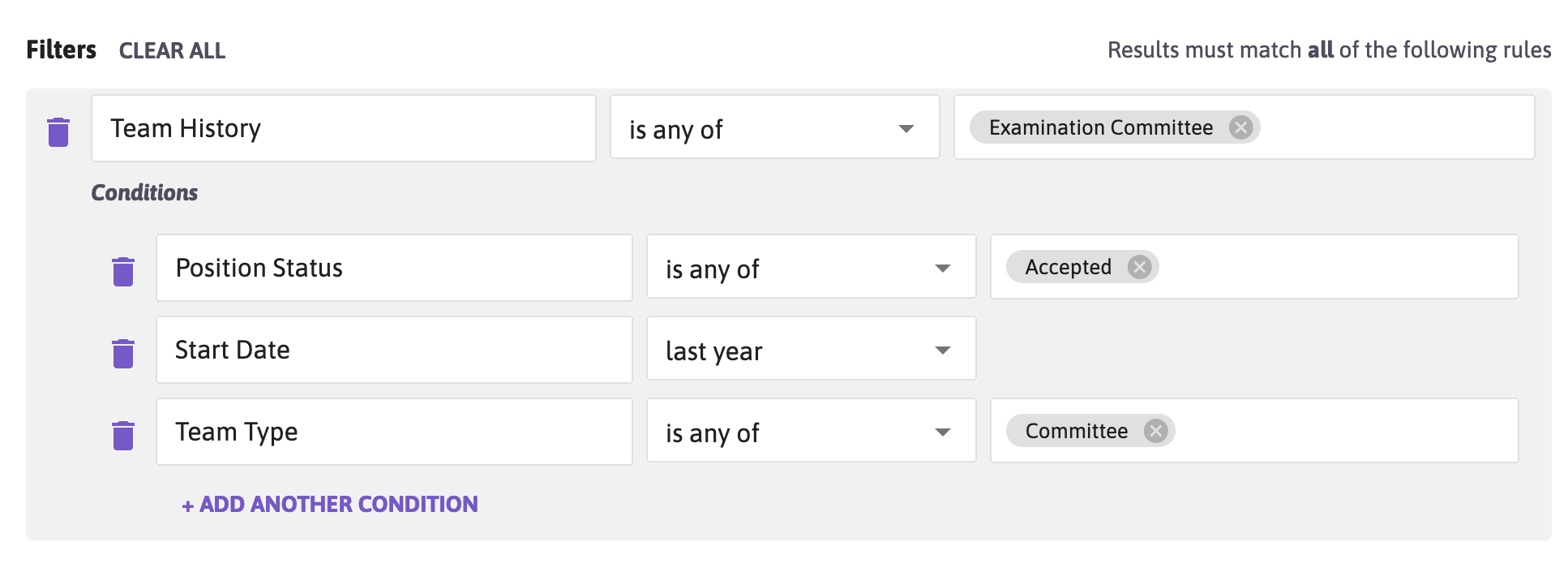Expand the 'last year' date dropdown
This screenshot has width=1568, height=568.
812,349
